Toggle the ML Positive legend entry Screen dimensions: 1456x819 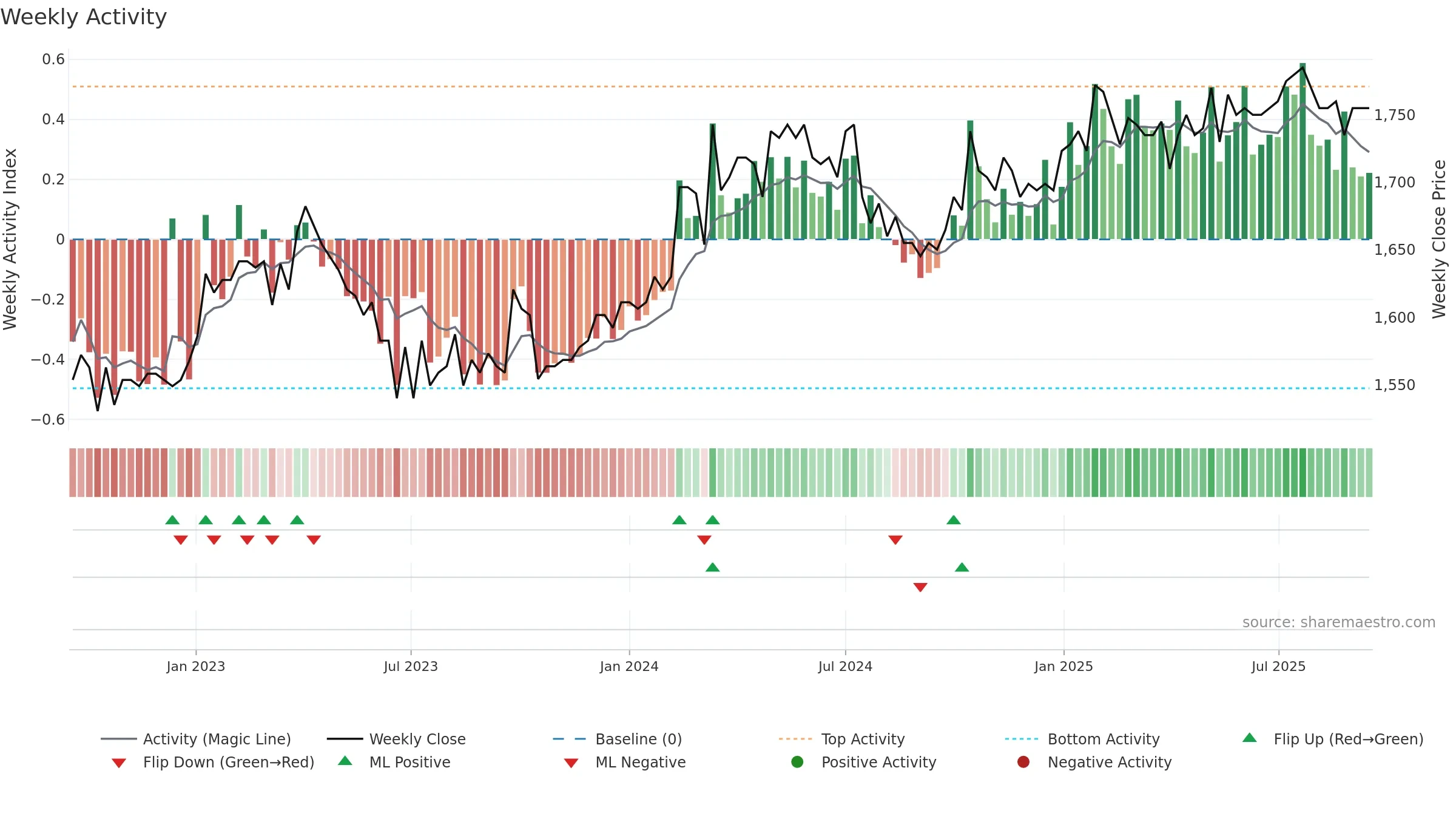394,762
